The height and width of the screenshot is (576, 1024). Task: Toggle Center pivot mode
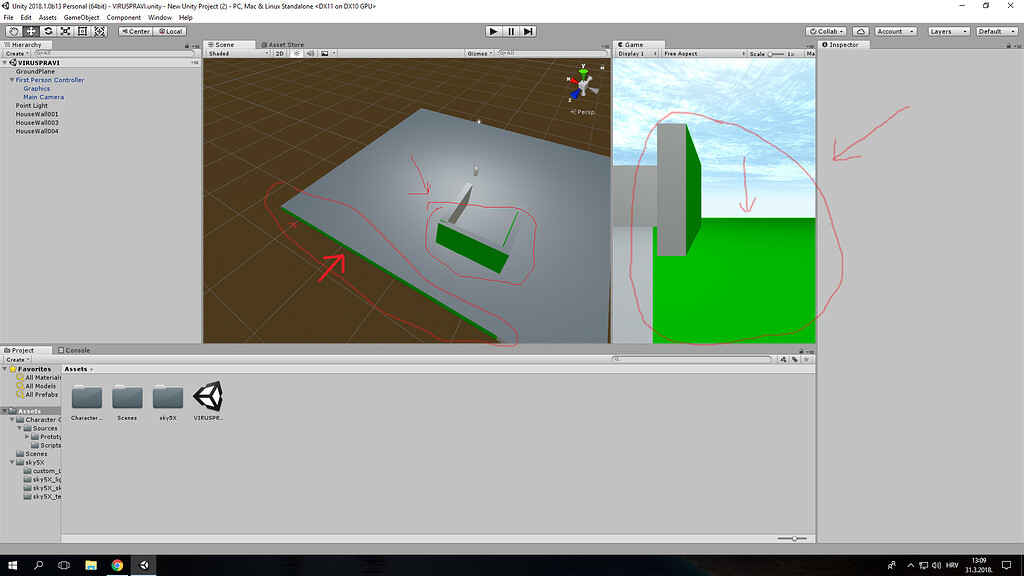point(136,31)
